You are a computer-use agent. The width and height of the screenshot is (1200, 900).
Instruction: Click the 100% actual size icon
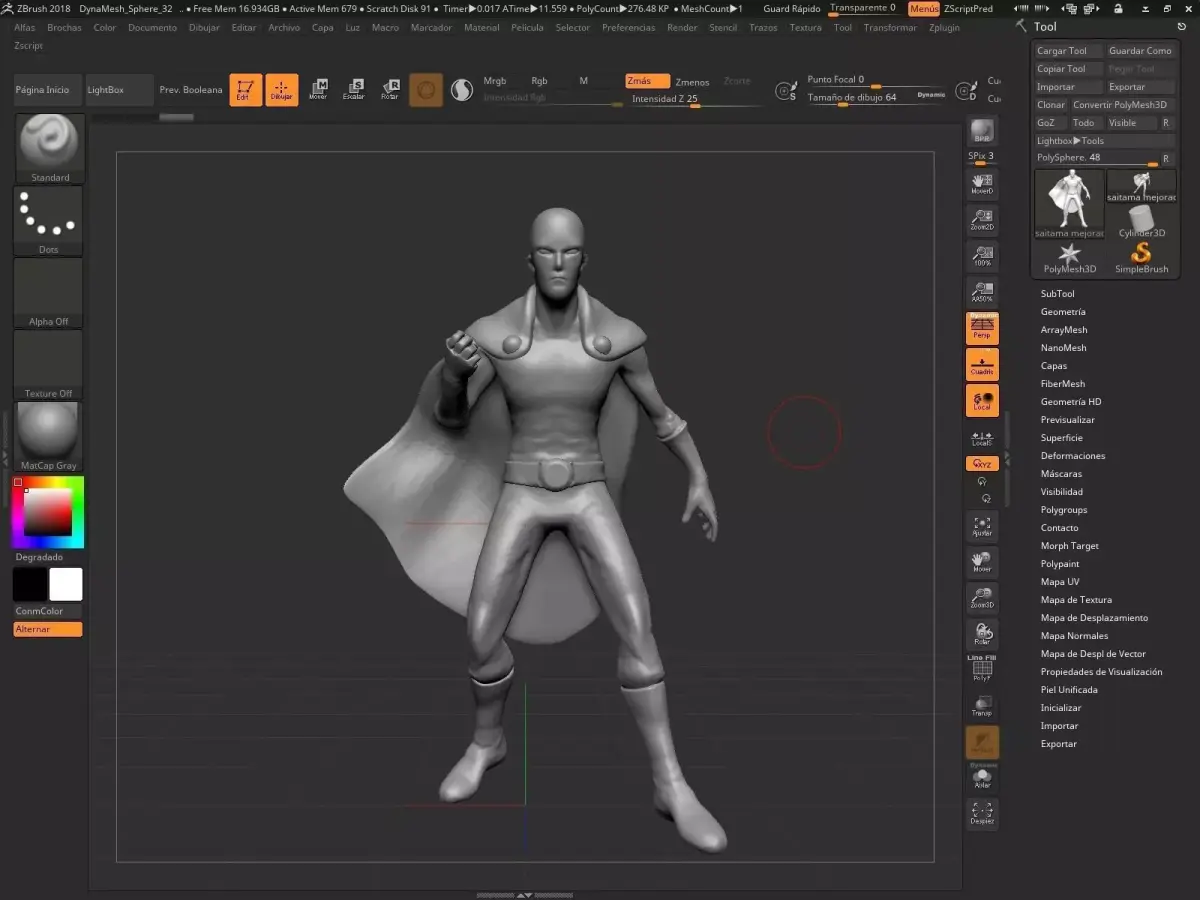pos(982,256)
